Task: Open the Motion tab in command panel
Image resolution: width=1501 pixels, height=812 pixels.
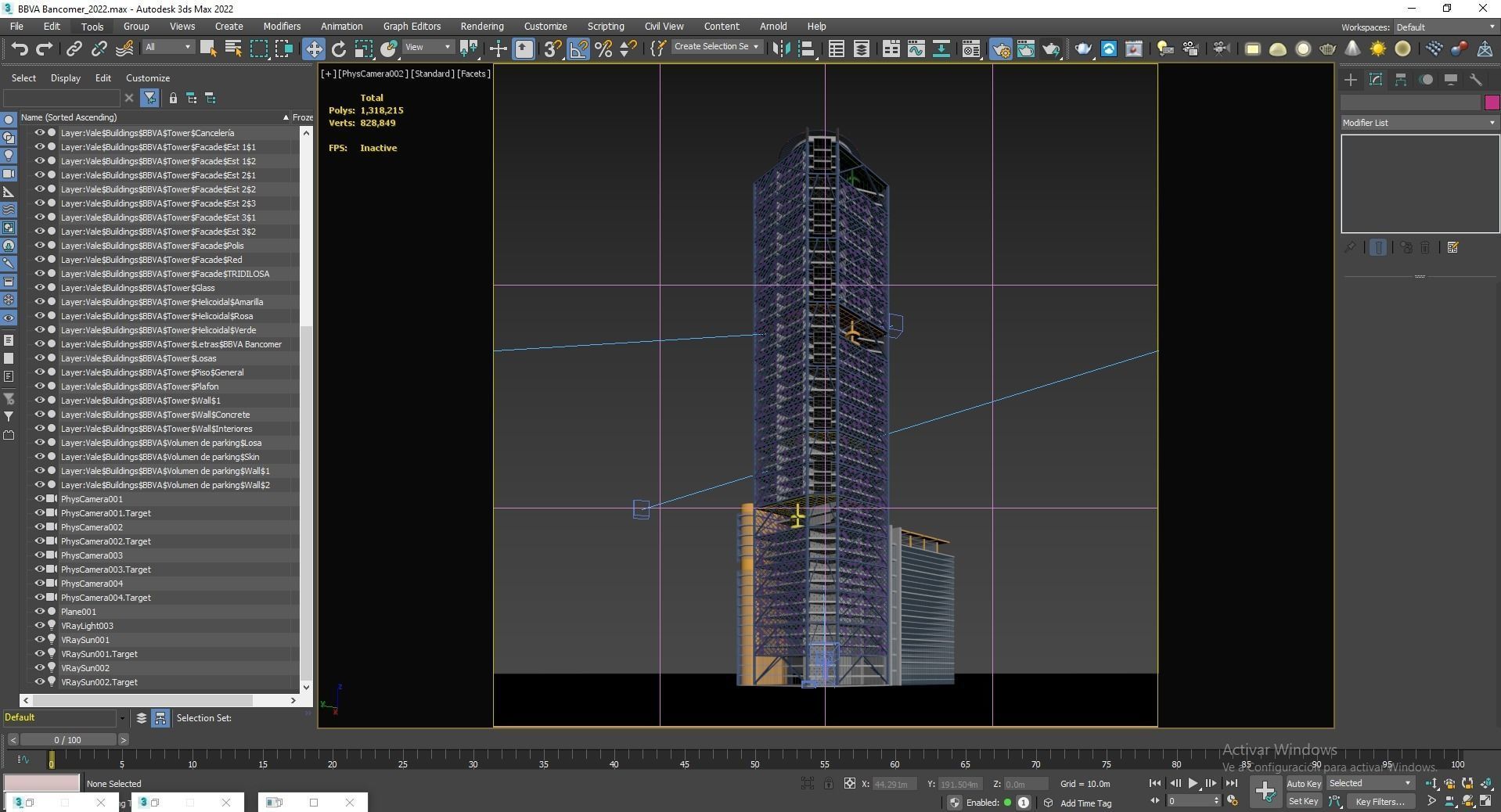Action: (x=1426, y=80)
